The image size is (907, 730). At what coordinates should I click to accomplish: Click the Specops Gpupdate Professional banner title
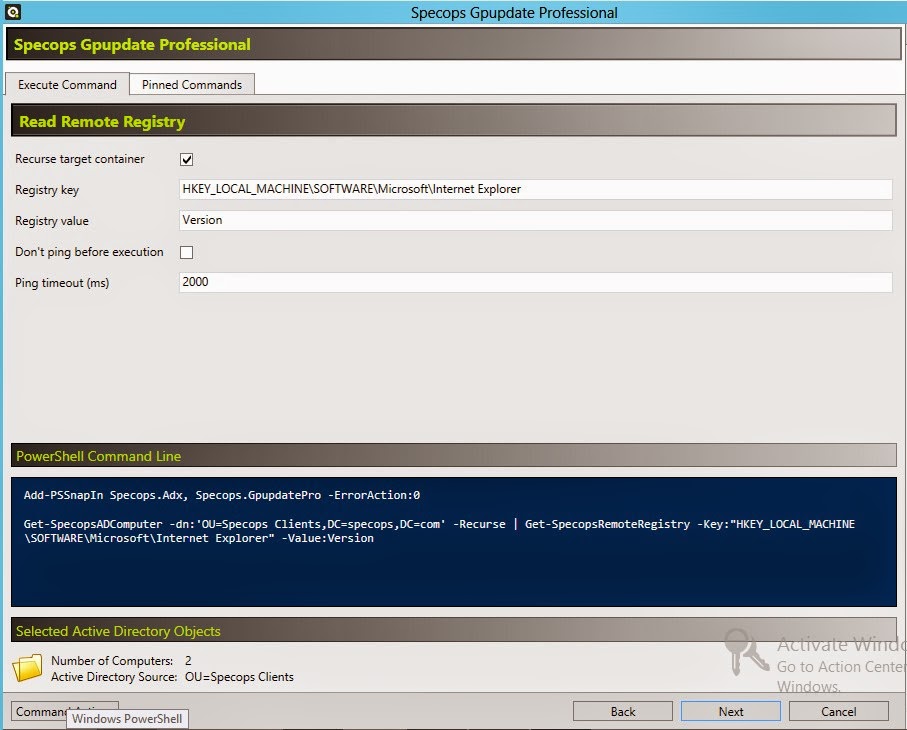coord(132,45)
